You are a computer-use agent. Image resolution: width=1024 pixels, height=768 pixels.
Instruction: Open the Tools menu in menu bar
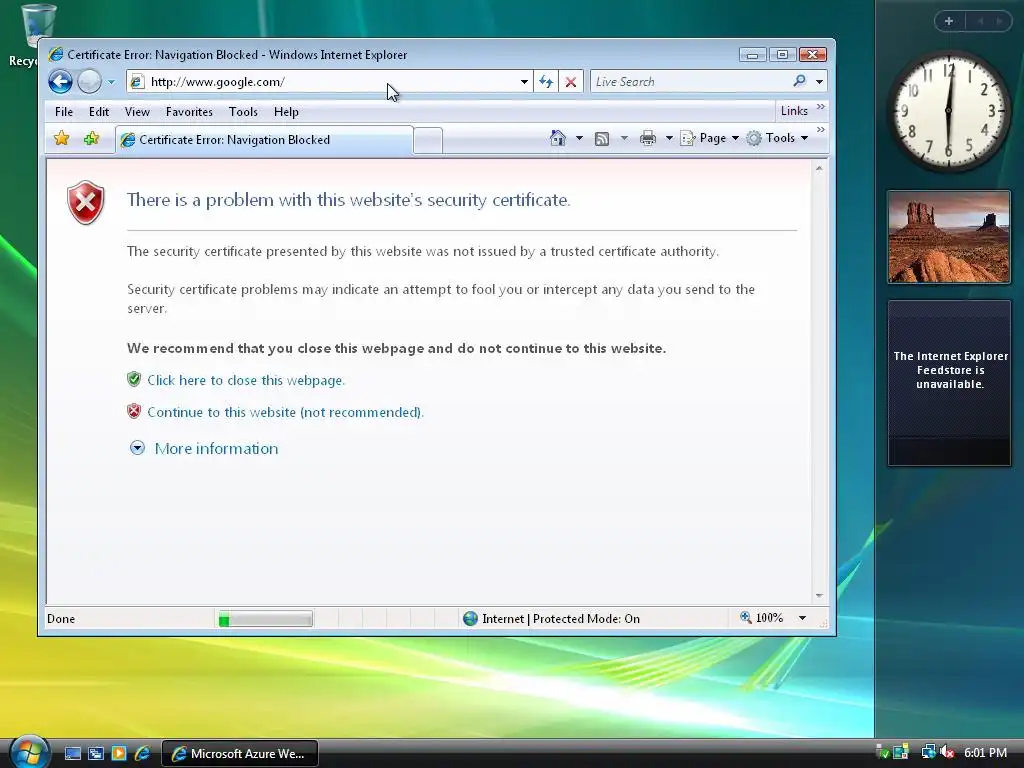pyautogui.click(x=243, y=112)
